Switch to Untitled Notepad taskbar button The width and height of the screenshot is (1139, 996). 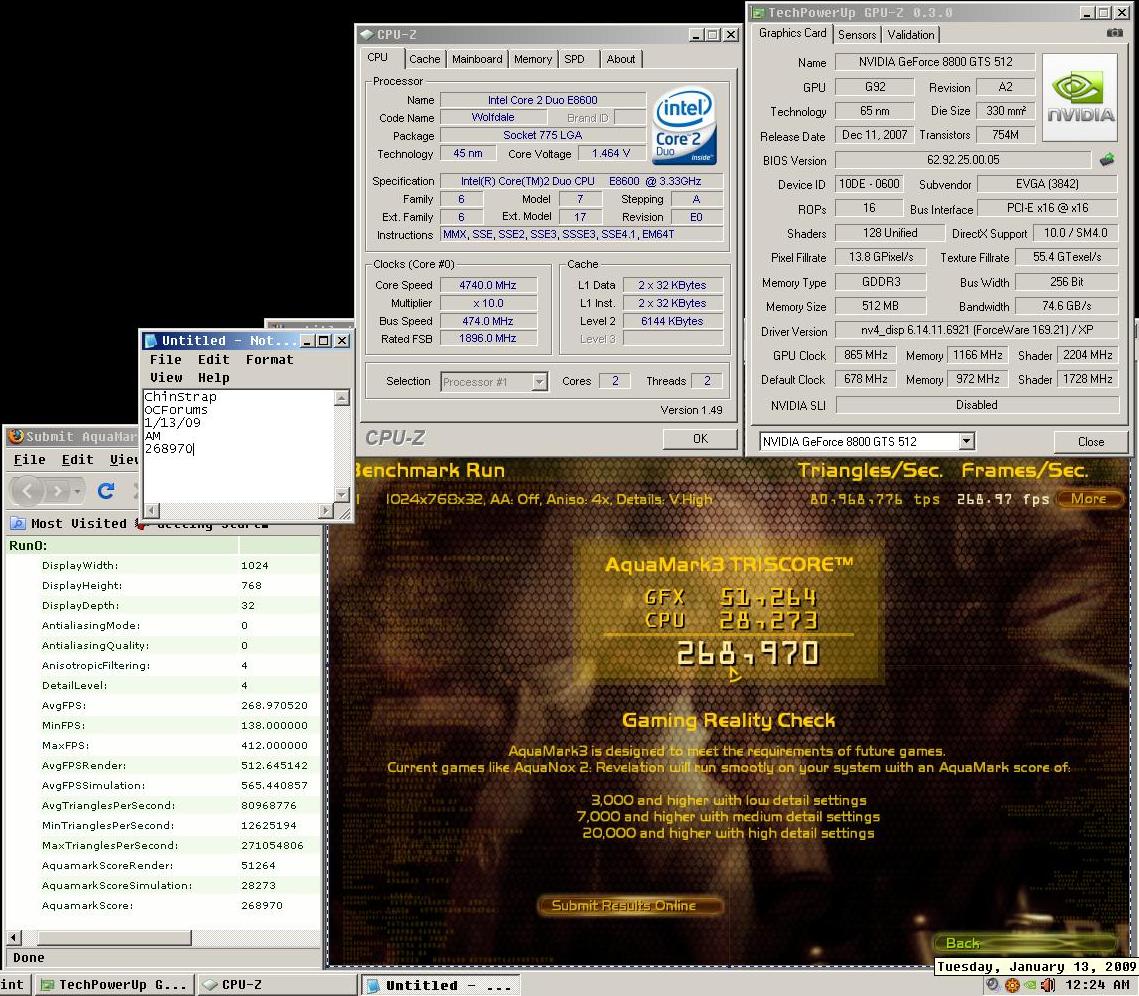[x=440, y=985]
